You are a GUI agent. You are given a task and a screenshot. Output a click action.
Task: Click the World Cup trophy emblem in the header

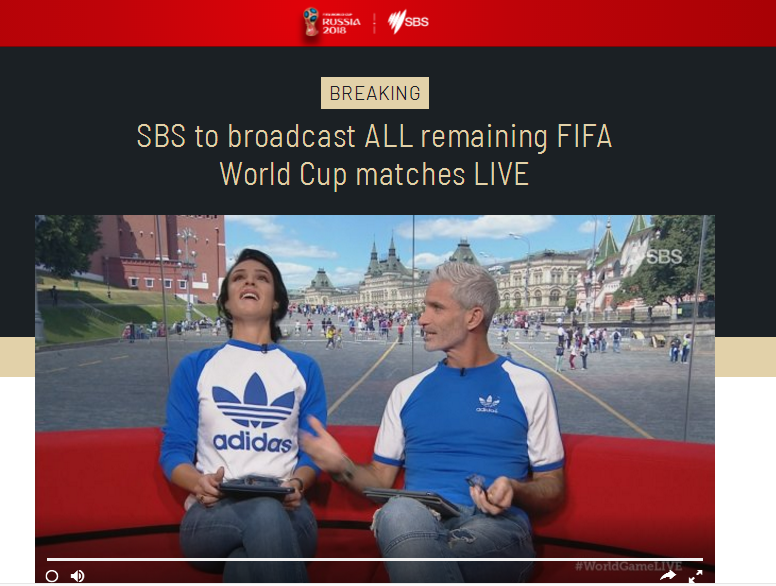pos(311,21)
